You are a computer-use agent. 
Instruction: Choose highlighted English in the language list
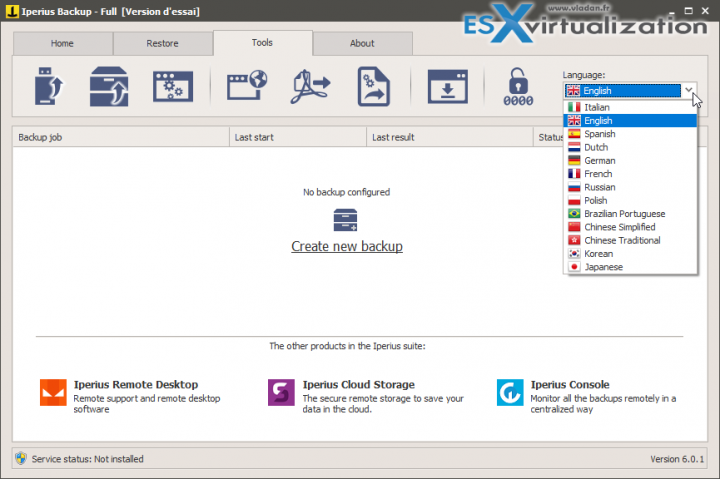[x=630, y=120]
